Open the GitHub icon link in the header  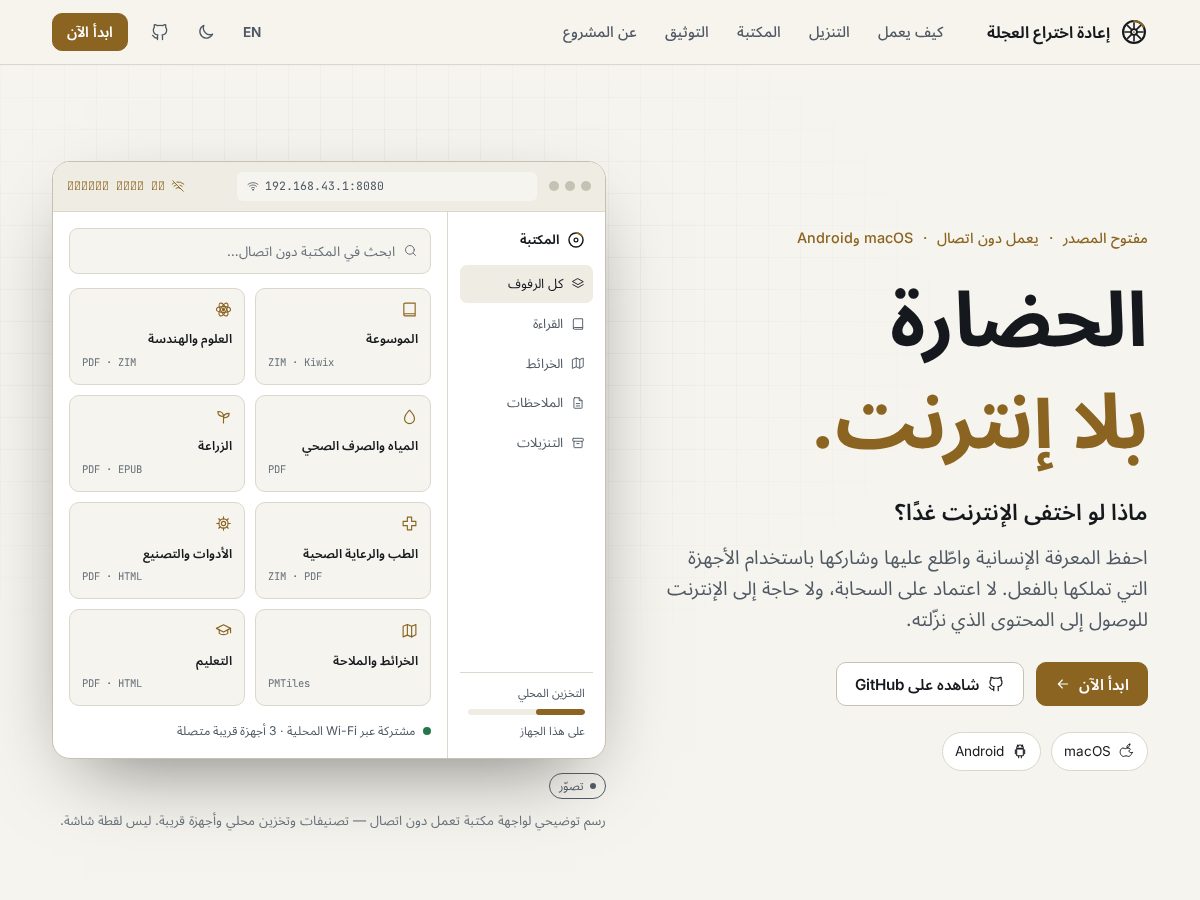tap(160, 32)
